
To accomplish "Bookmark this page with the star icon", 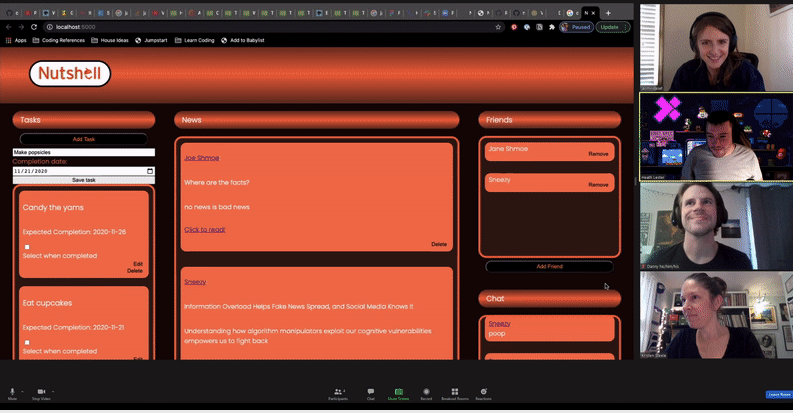I will click(x=498, y=27).
